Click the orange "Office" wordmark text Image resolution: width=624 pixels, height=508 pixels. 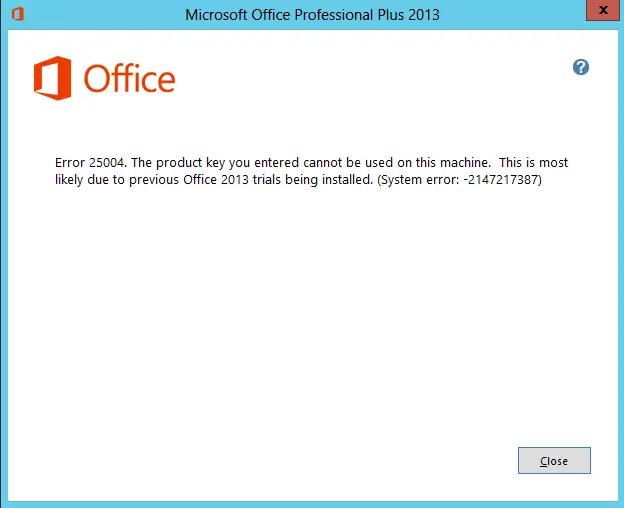point(129,78)
